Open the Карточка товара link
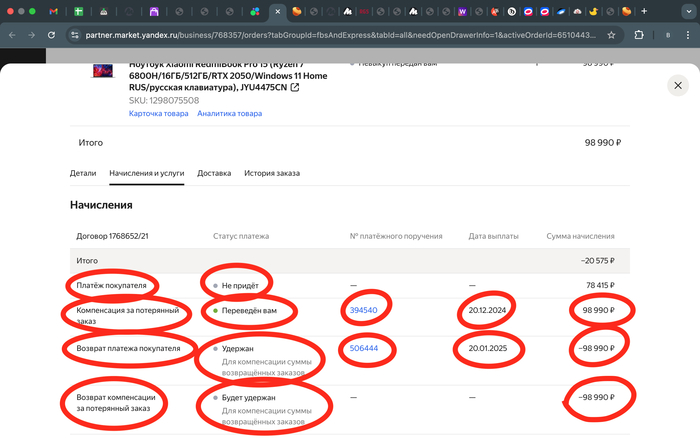Image resolution: width=700 pixels, height=438 pixels. [x=158, y=114]
